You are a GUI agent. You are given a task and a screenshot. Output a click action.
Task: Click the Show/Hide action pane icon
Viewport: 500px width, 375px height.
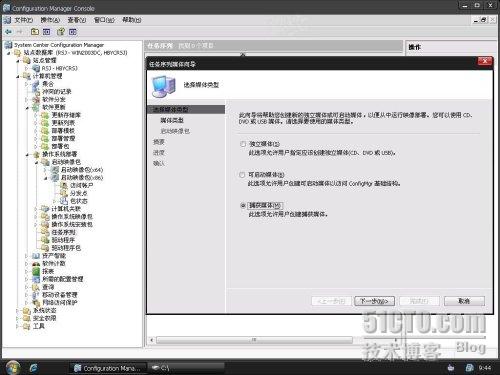pos(73,32)
